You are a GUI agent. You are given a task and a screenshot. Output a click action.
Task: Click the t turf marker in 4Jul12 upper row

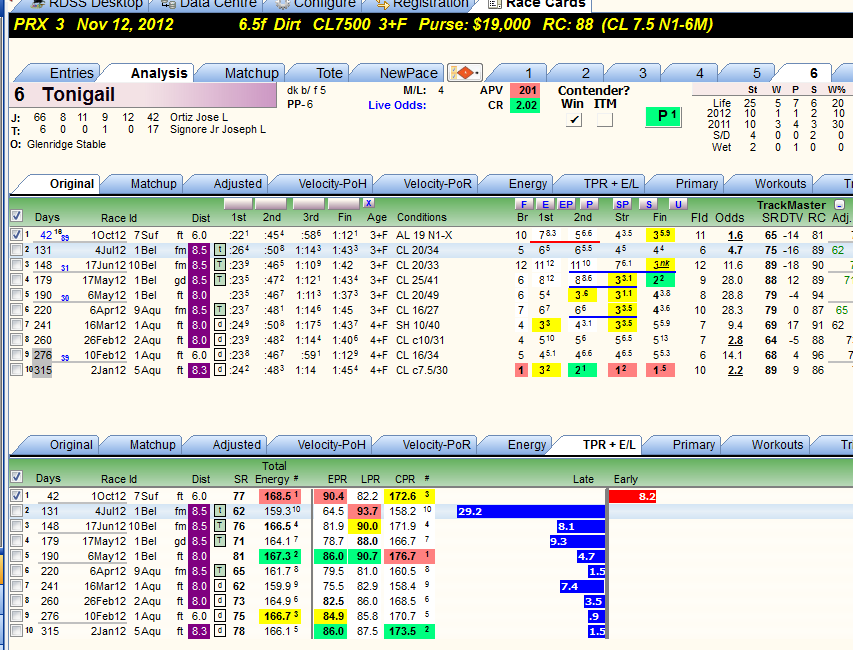click(x=219, y=250)
